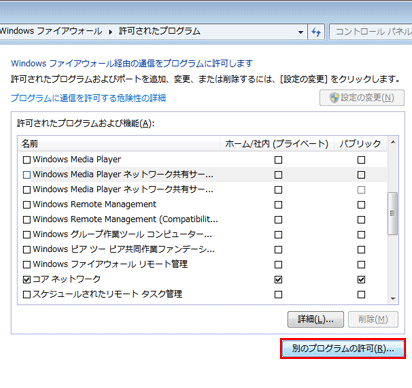The height and width of the screenshot is (388, 412).
Task: Click 別のプログラムの許可(R)... button
Action: (x=343, y=349)
